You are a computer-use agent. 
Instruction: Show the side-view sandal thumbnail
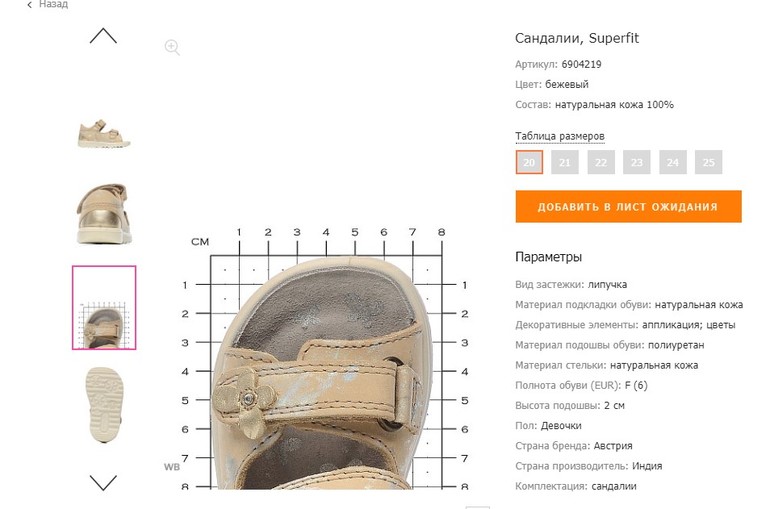[104, 132]
